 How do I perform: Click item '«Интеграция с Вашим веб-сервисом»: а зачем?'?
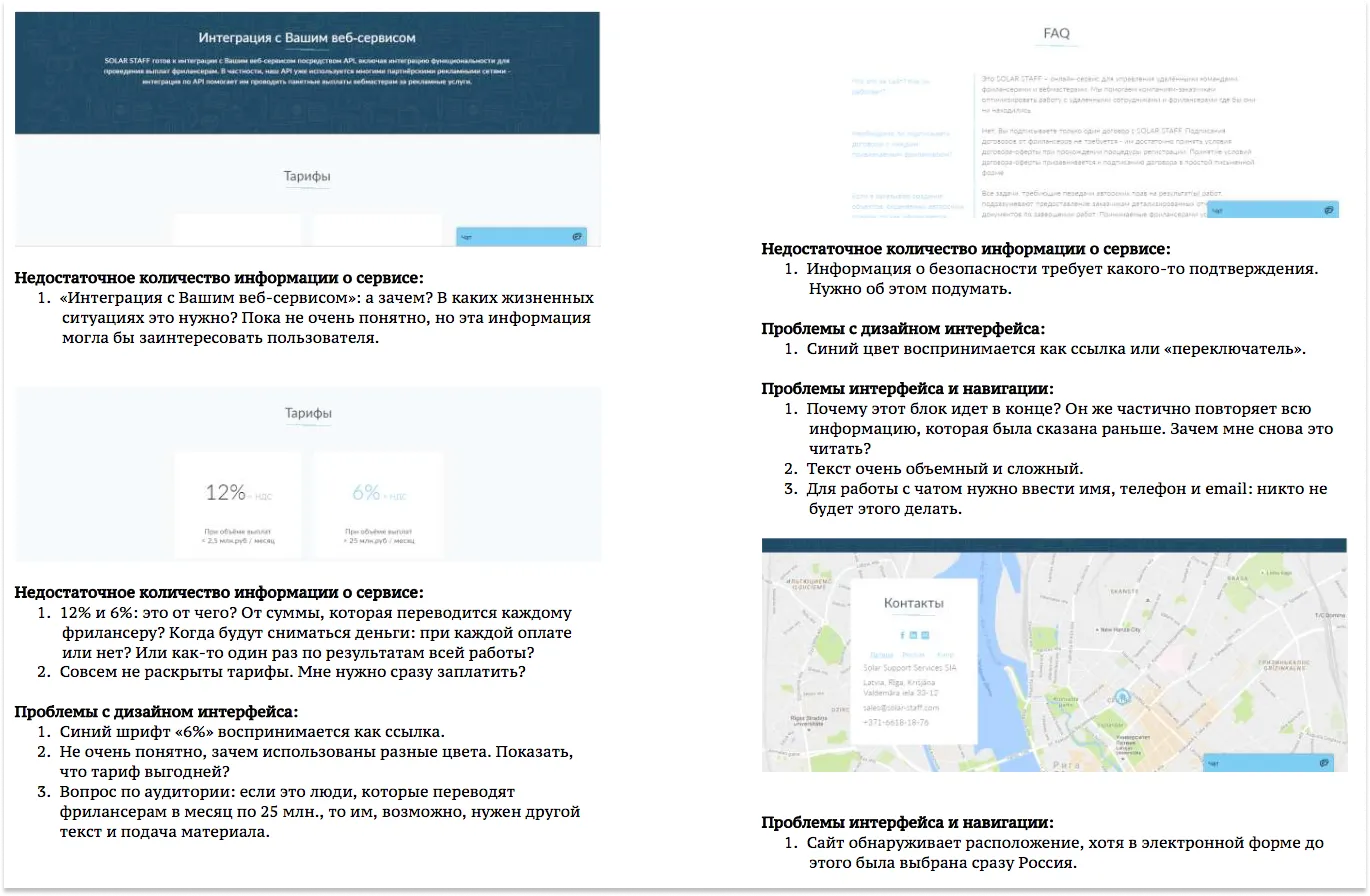point(326,318)
